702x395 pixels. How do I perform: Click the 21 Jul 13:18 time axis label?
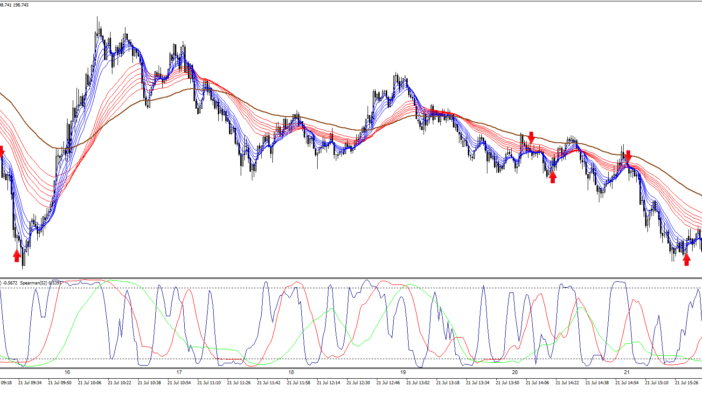tap(448, 383)
